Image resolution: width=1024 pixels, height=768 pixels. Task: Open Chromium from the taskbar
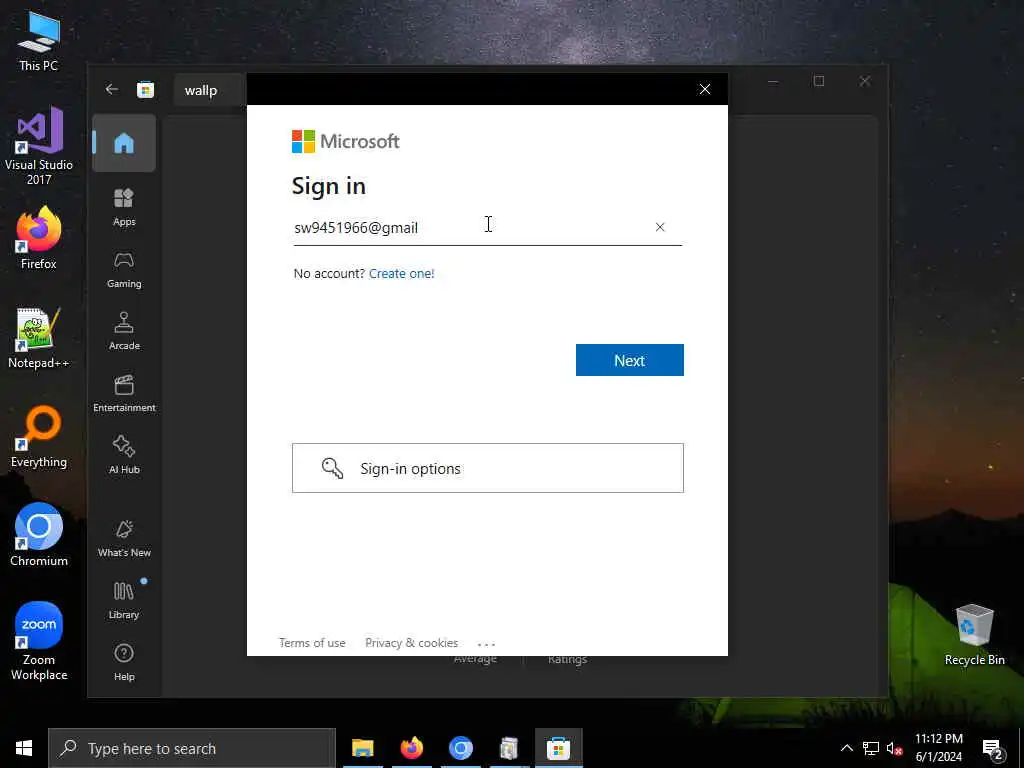click(460, 748)
